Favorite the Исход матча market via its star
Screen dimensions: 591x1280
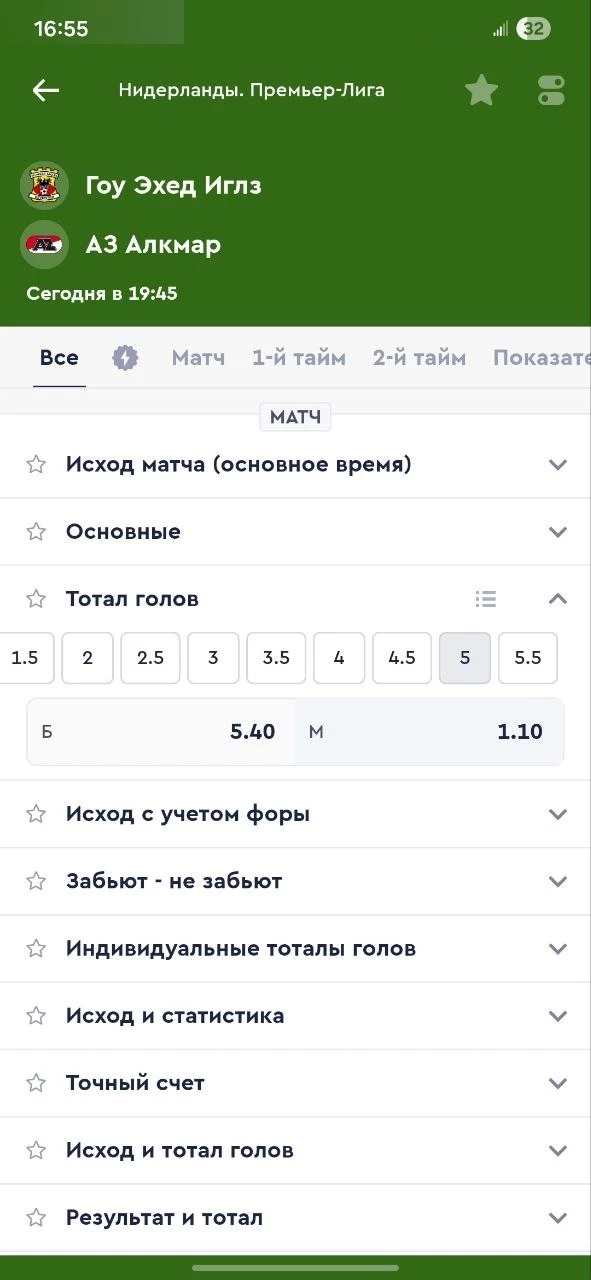(35, 463)
